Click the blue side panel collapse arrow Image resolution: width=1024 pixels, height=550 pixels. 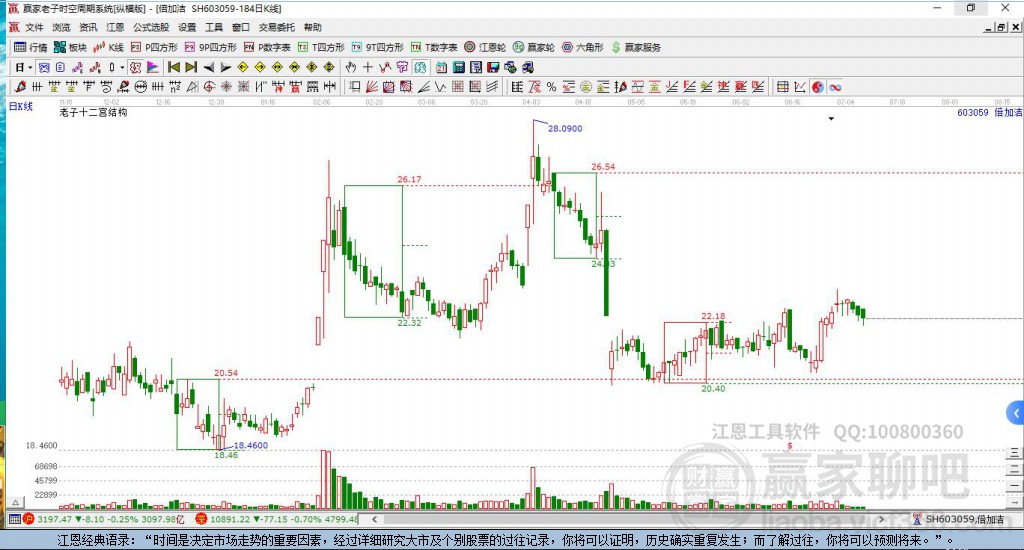coord(1016,413)
